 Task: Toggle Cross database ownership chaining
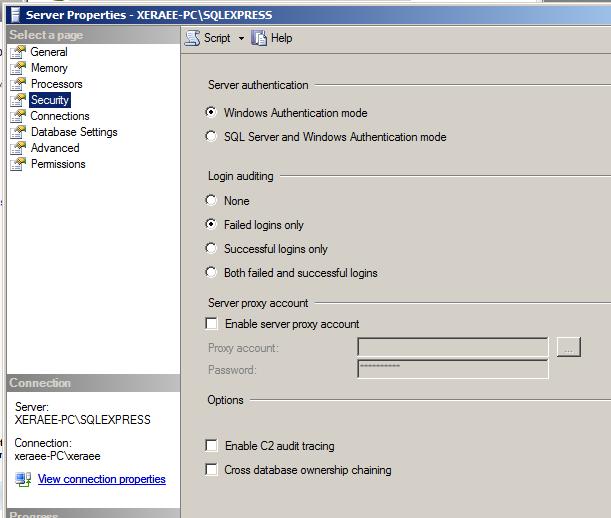211,470
